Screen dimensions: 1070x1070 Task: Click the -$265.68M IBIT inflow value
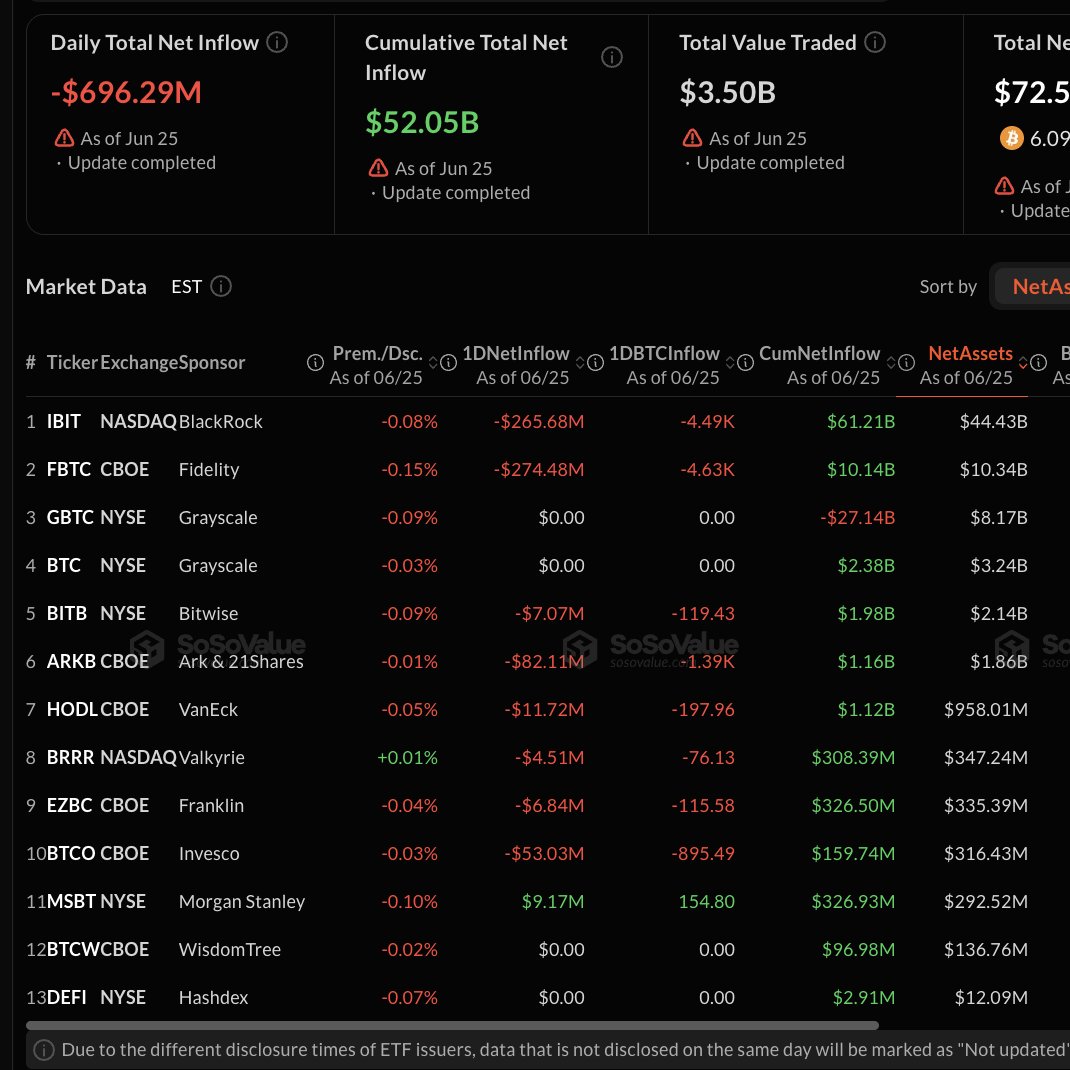[539, 422]
